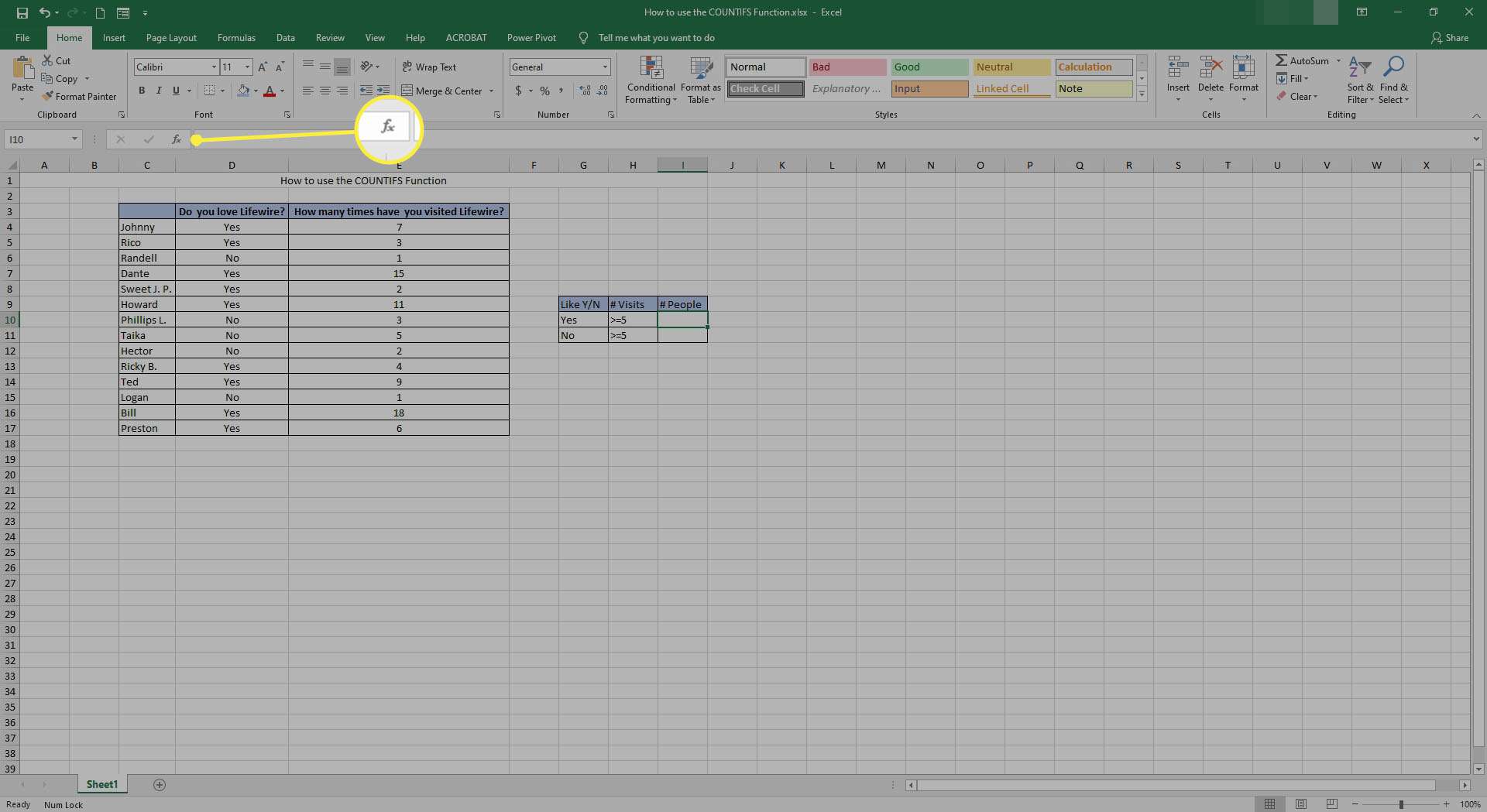Apply the Bad cell style
This screenshot has height=812, width=1487.
847,67
